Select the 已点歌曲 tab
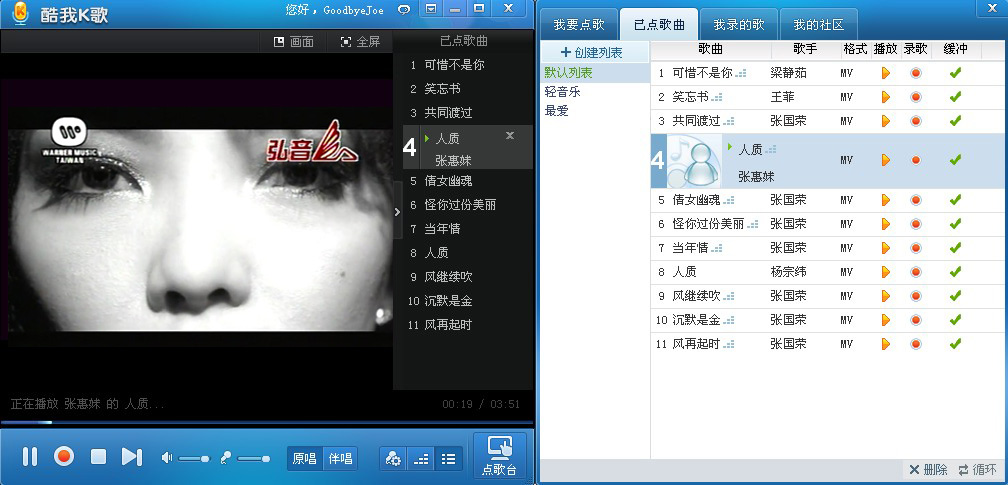 pyautogui.click(x=659, y=25)
